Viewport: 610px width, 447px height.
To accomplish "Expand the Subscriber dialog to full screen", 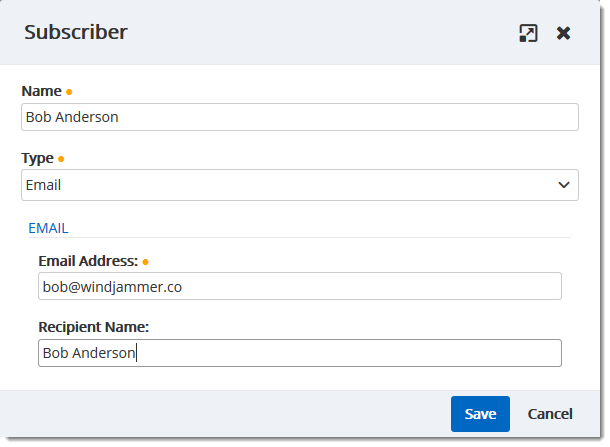I will pos(528,33).
